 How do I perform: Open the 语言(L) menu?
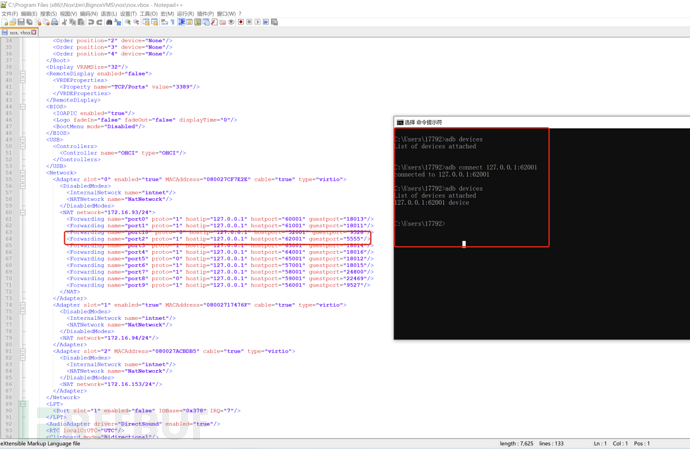[x=109, y=14]
